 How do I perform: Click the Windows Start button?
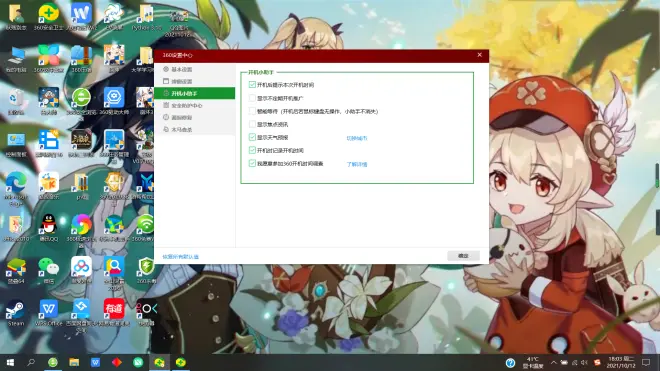point(10,362)
